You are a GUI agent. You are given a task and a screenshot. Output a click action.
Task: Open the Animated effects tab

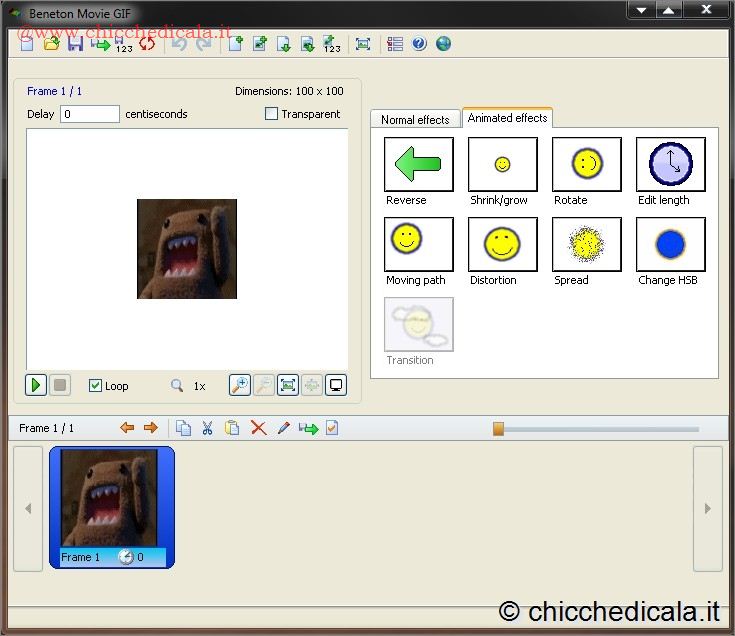click(x=507, y=118)
